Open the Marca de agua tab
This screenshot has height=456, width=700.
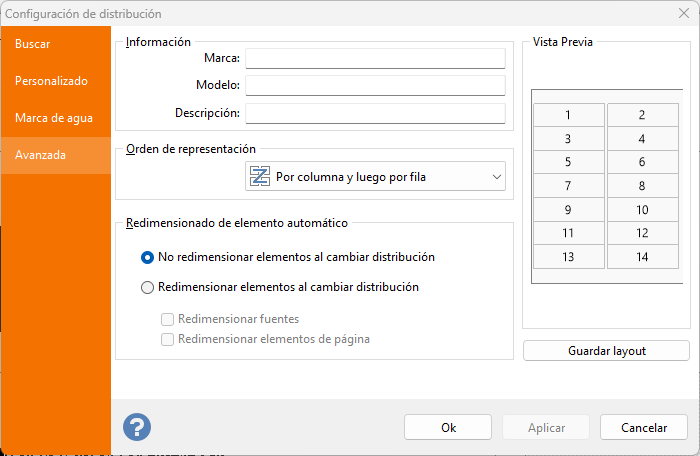54,118
